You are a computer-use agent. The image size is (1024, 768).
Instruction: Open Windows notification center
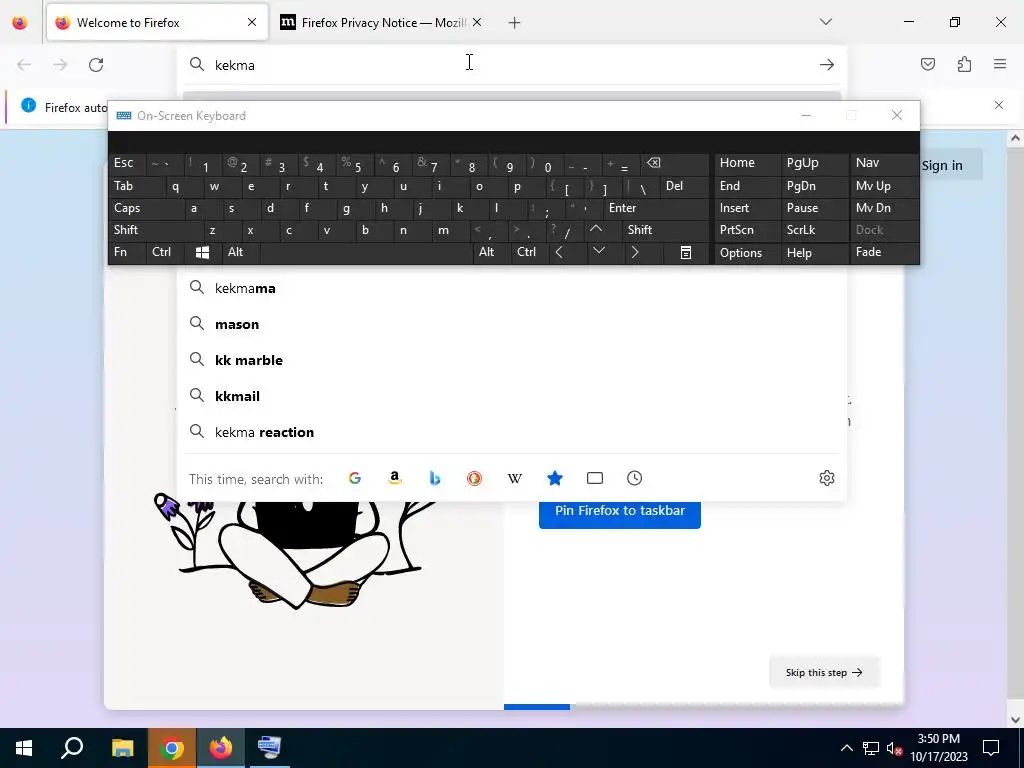click(991, 748)
